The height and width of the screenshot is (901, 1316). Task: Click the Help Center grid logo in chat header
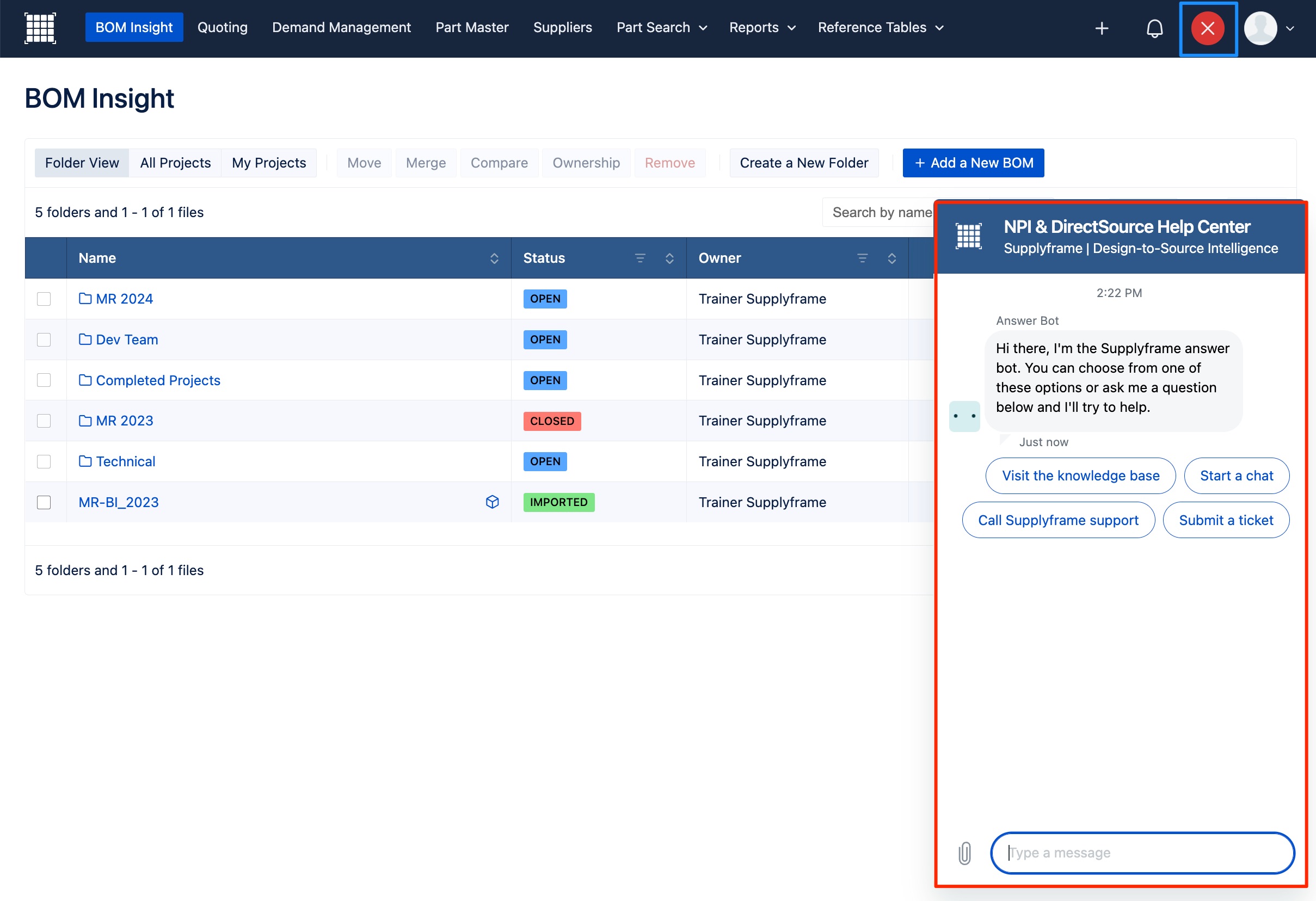pos(968,237)
